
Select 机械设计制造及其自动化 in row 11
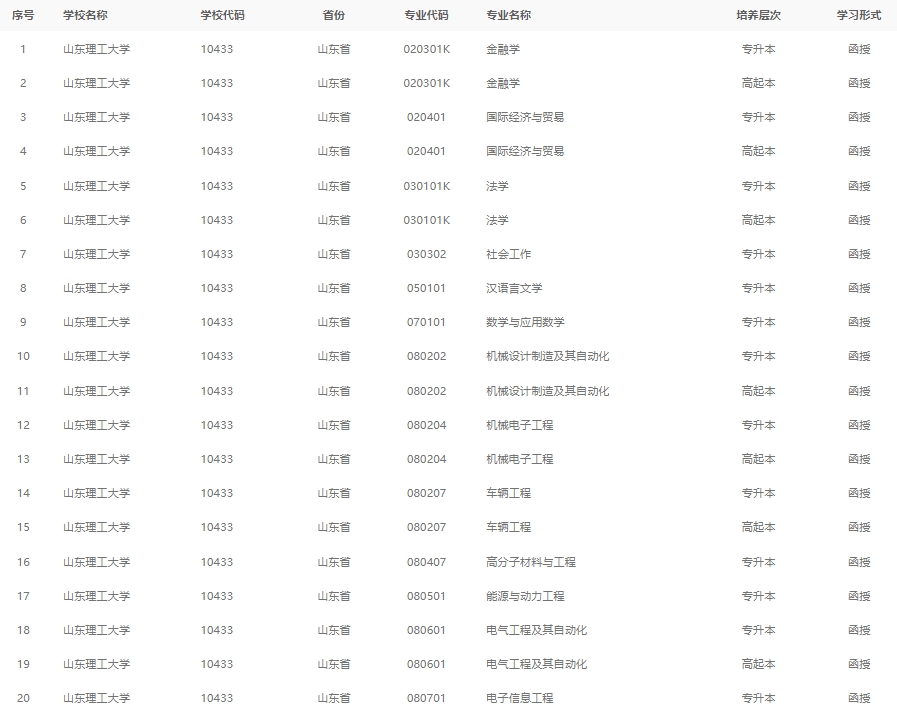click(547, 391)
